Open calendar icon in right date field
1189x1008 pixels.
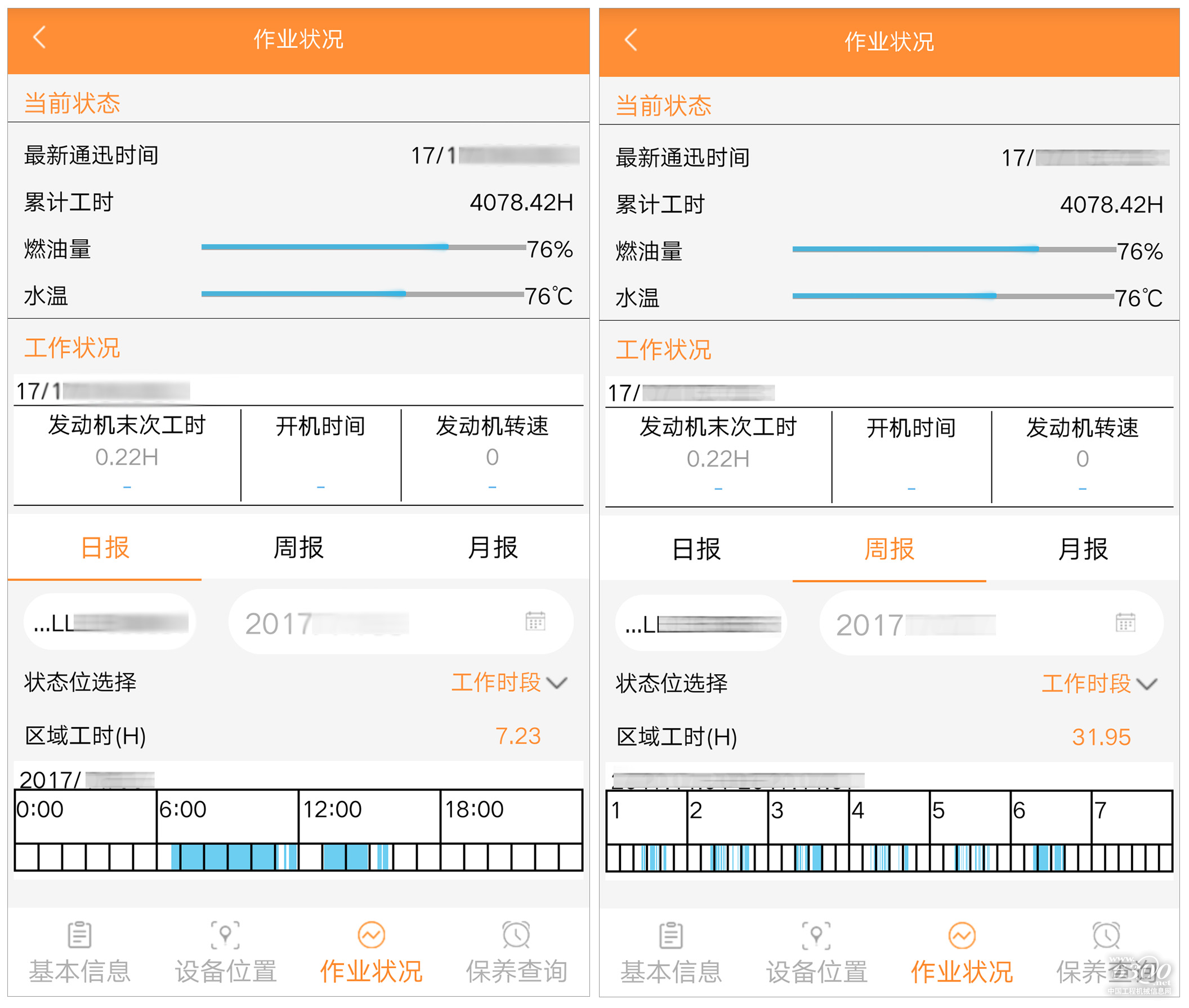[x=1125, y=622]
